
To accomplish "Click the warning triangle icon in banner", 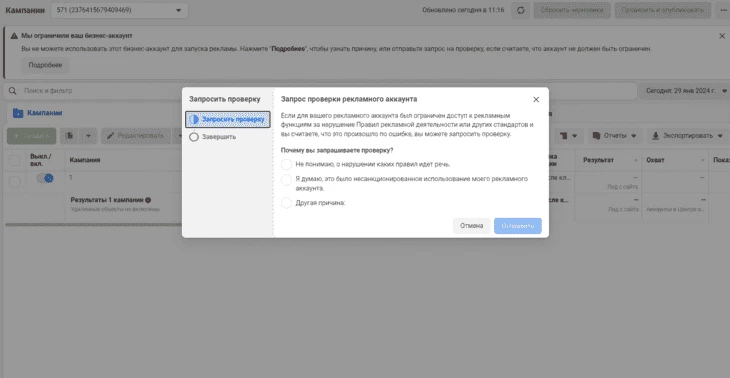I will (x=14, y=36).
